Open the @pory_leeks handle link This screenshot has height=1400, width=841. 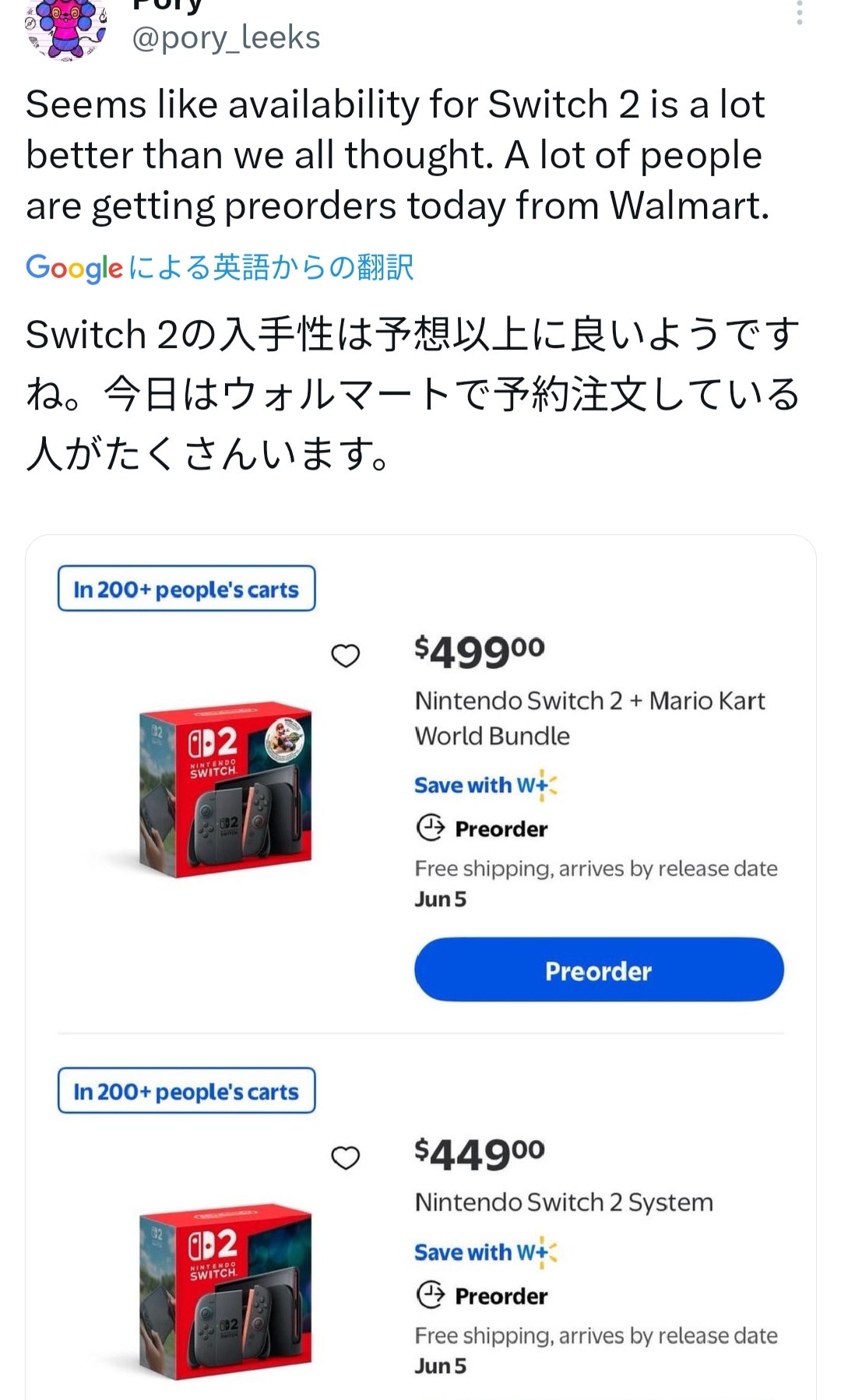[226, 37]
